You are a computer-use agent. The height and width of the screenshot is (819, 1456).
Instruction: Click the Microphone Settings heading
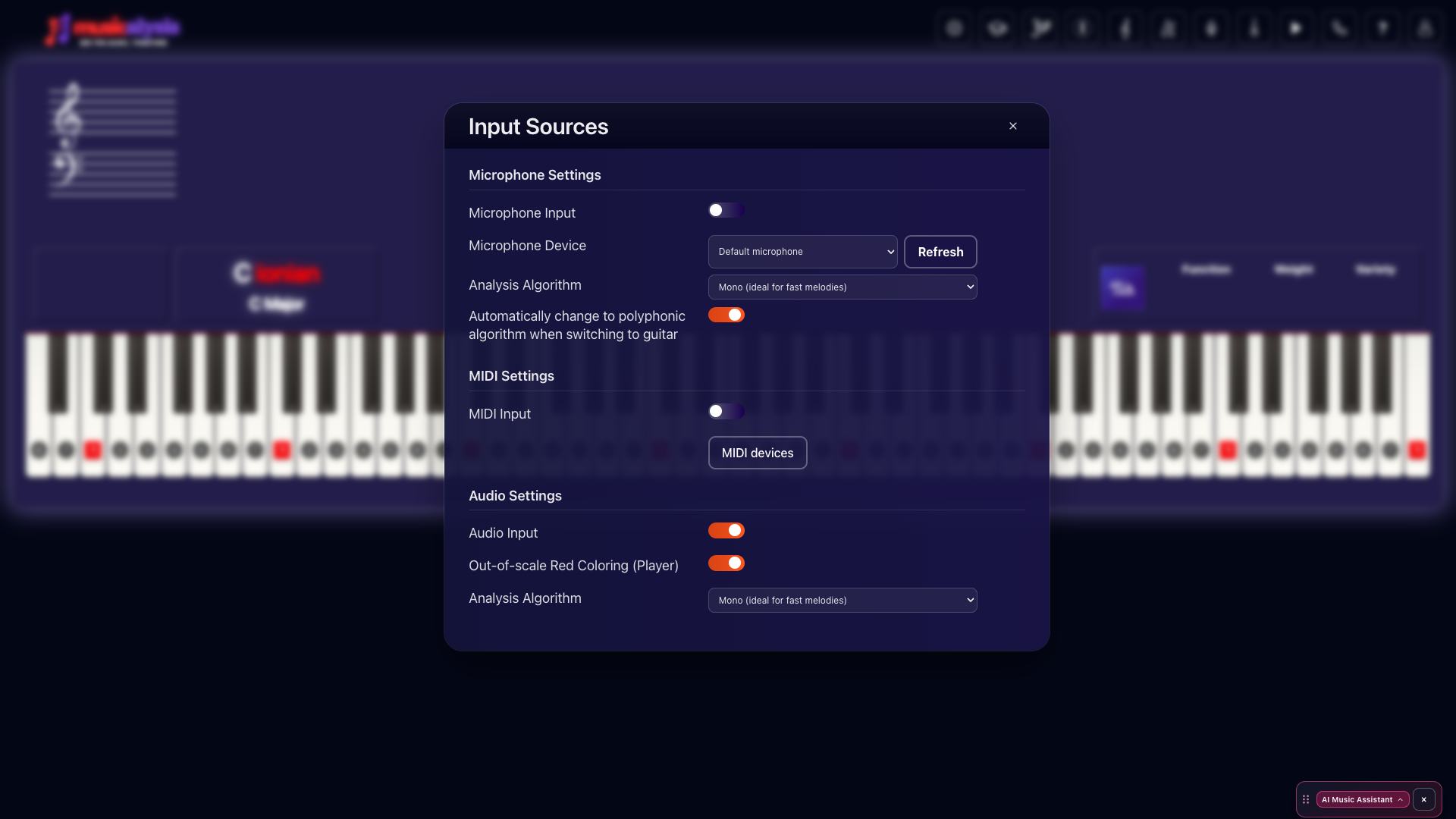(x=535, y=175)
